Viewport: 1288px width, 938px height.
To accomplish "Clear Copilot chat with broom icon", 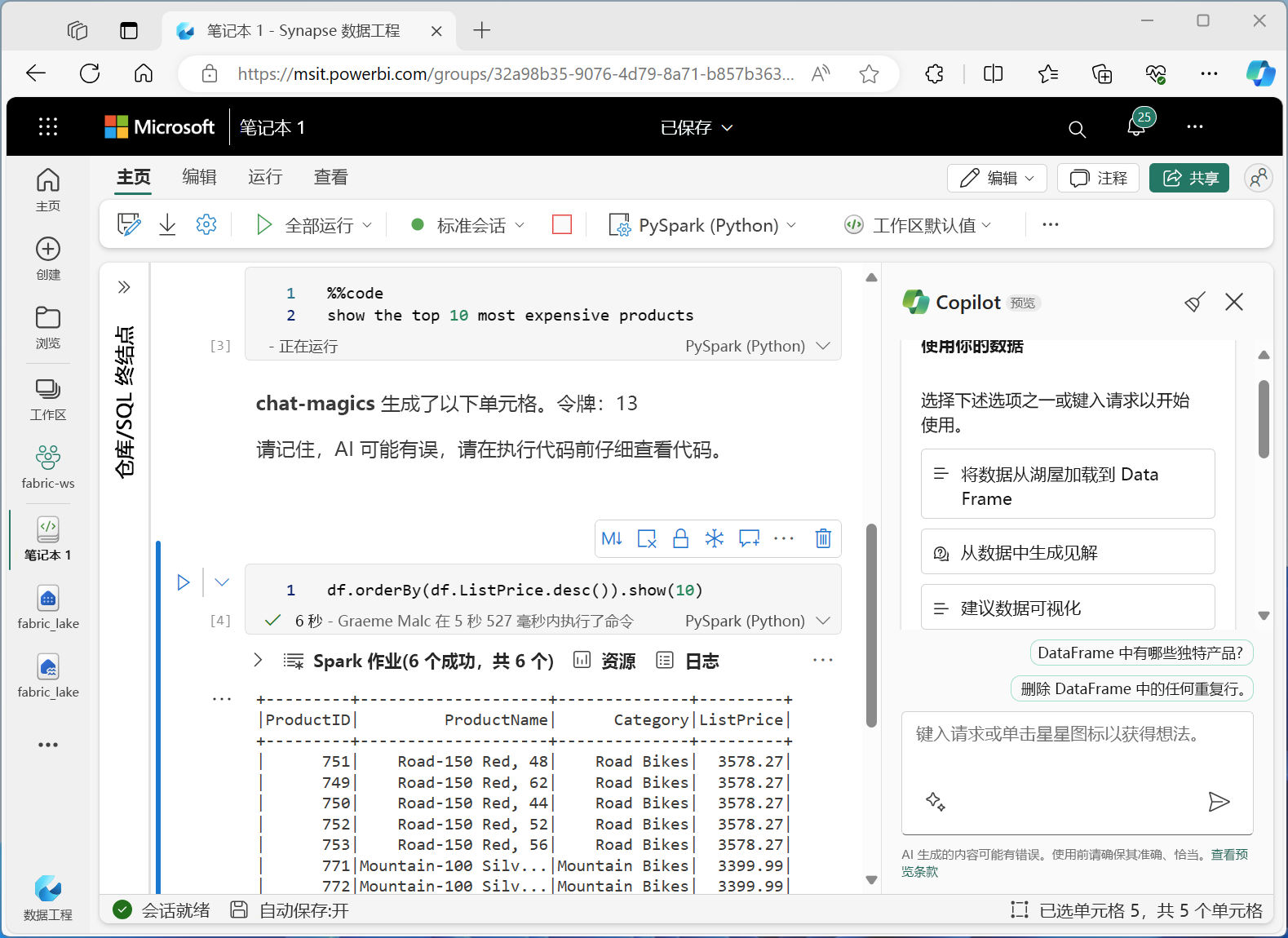I will (1195, 303).
